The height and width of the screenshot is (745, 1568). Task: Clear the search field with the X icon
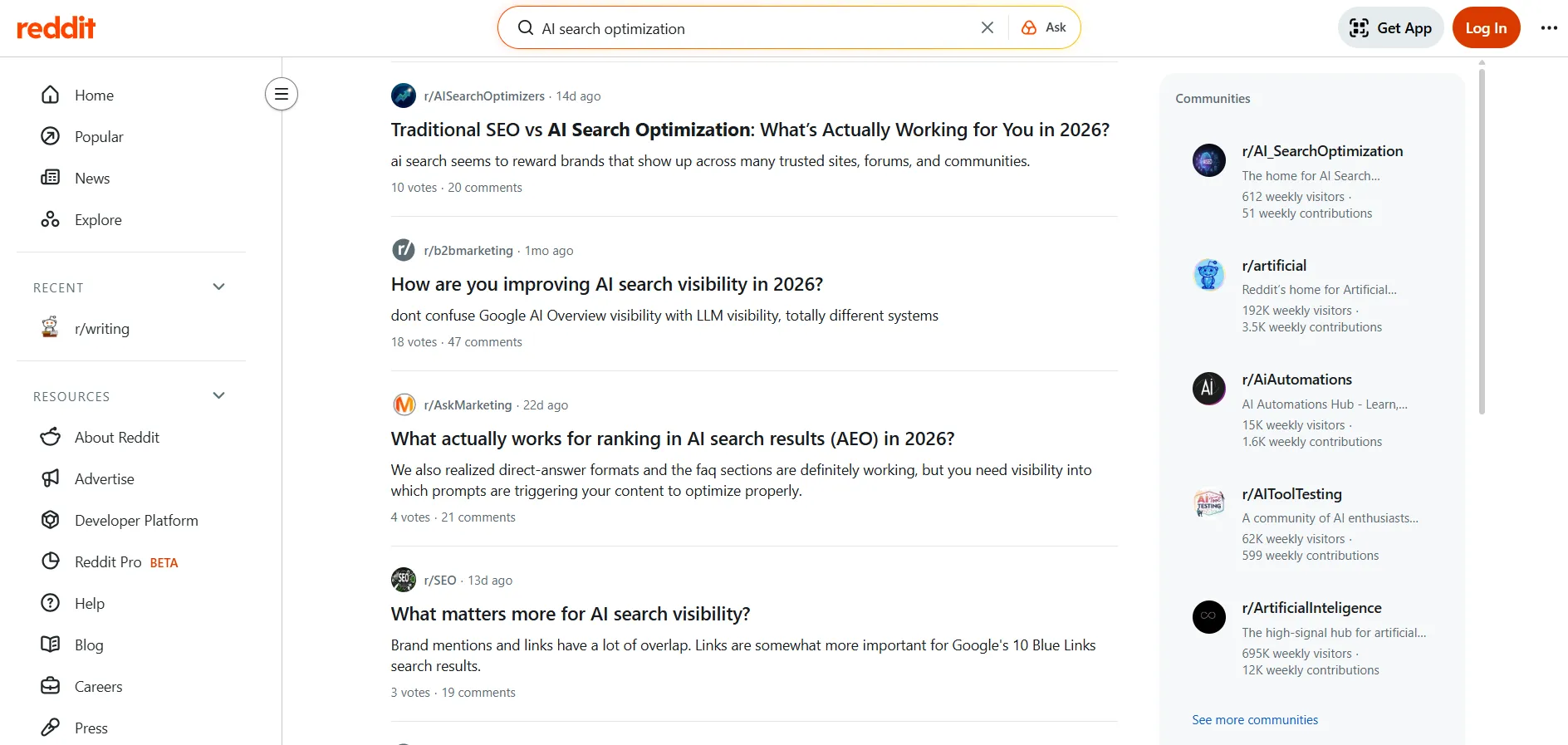click(986, 27)
